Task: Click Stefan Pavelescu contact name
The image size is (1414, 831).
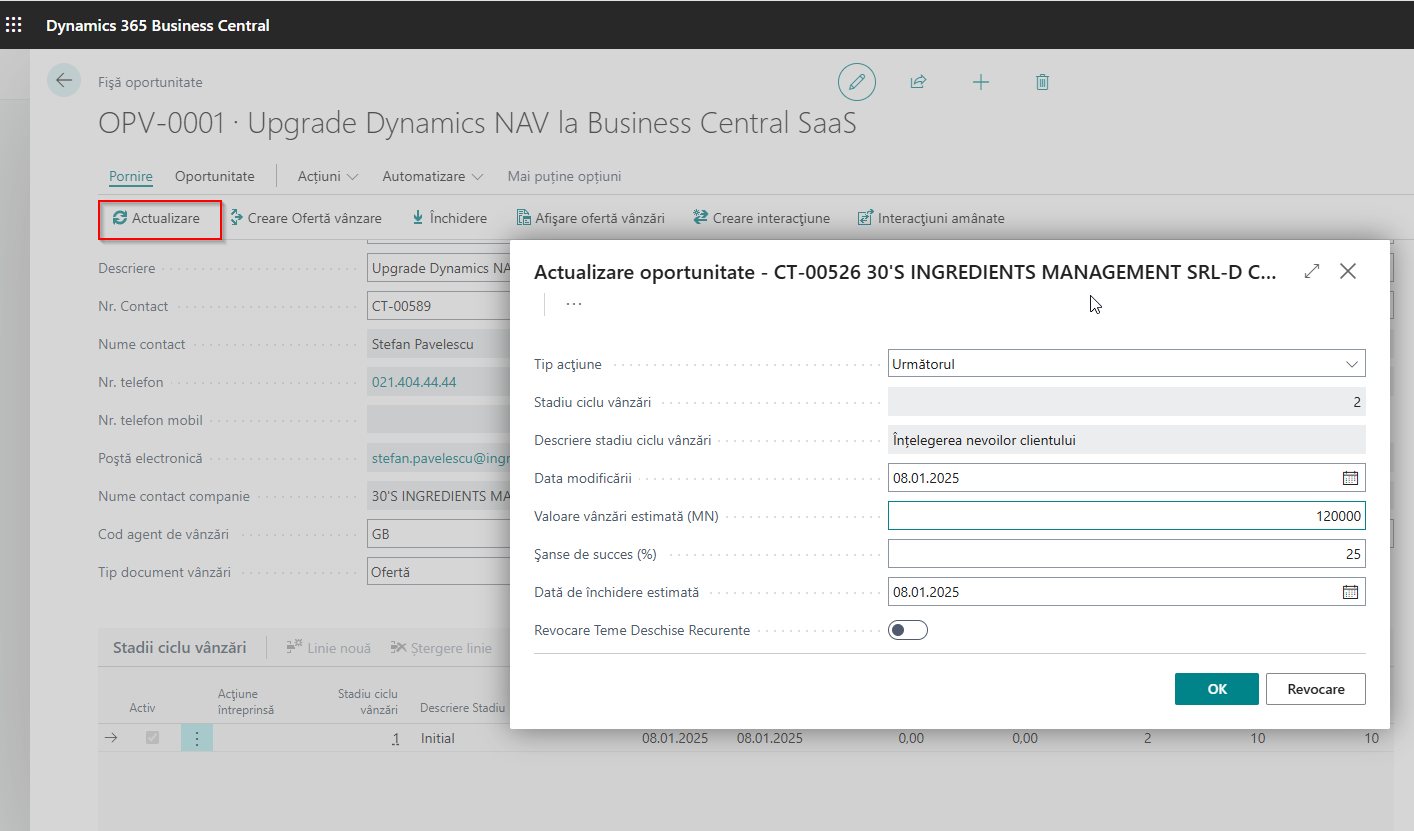Action: click(422, 344)
